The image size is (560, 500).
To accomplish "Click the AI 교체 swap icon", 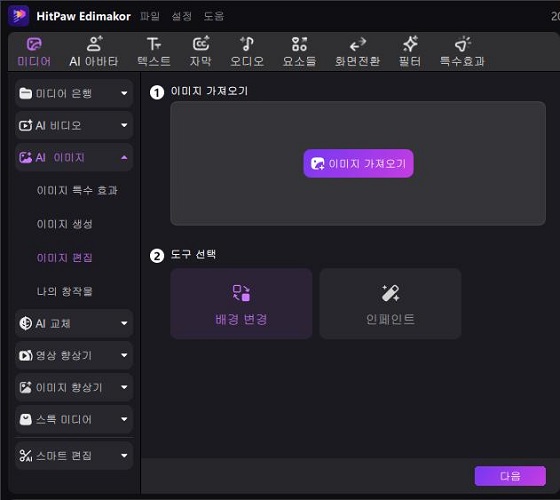I will tap(25, 323).
